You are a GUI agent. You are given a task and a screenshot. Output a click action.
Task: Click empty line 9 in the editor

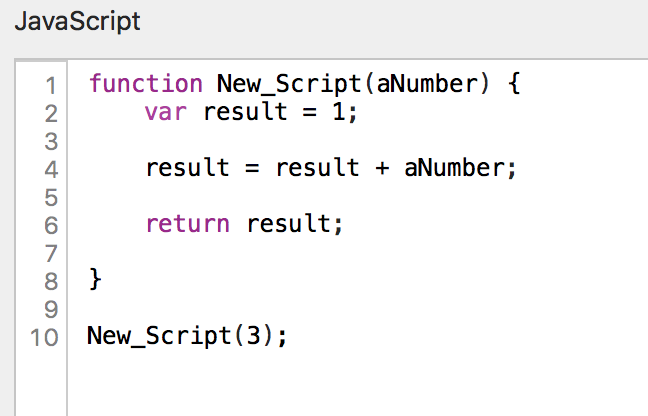click(300, 308)
